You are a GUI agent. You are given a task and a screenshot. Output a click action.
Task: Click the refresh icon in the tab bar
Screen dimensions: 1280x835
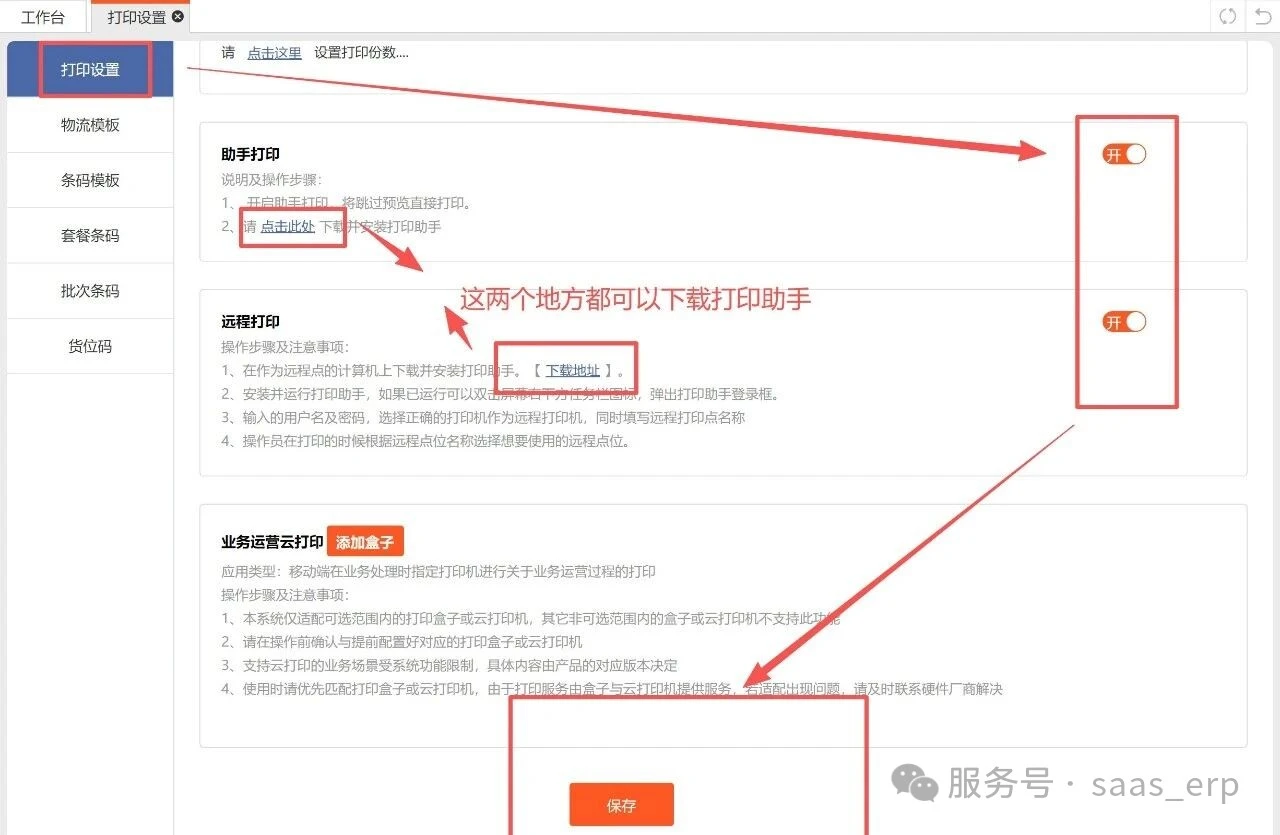[1227, 16]
